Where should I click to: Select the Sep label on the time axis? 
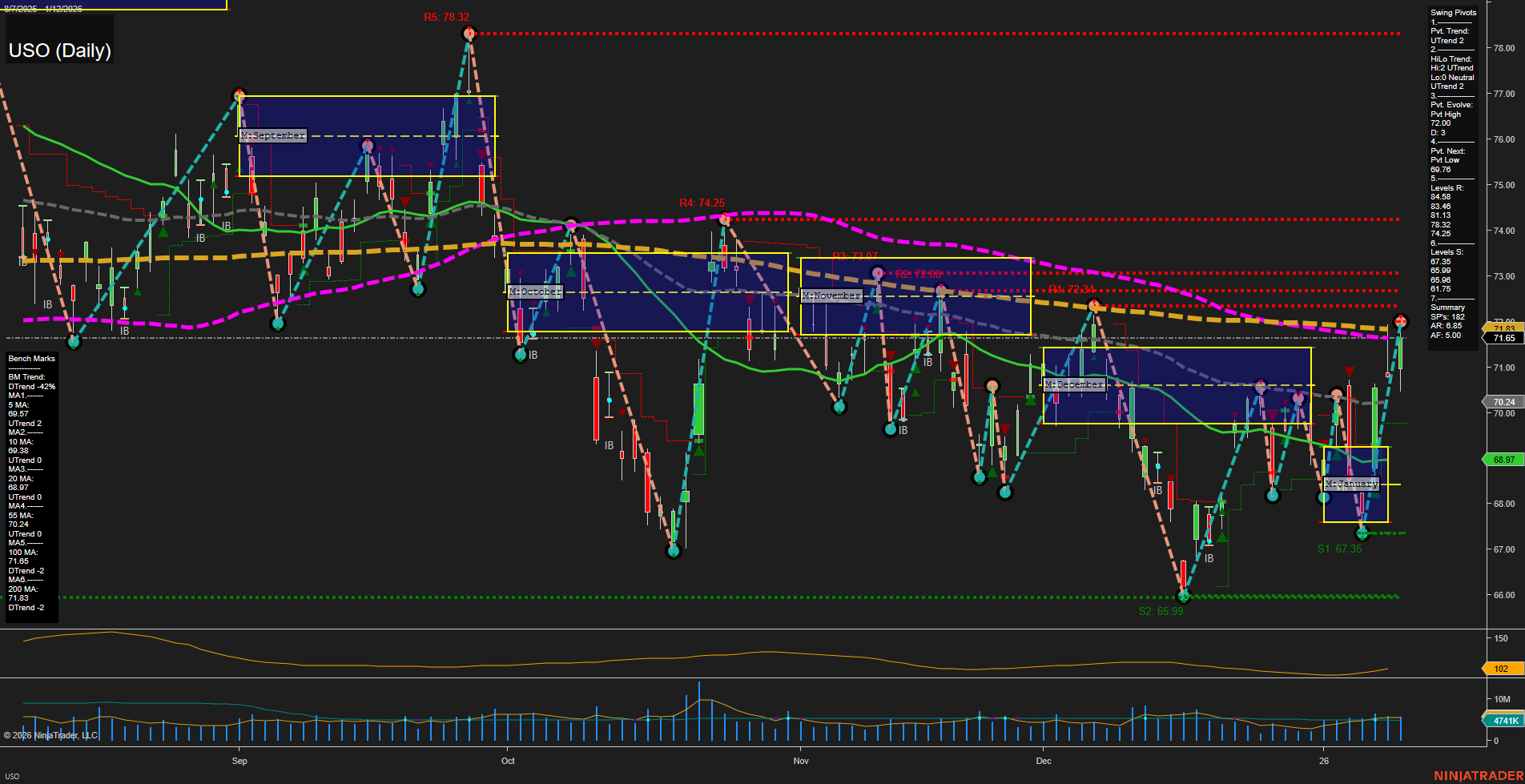239,761
